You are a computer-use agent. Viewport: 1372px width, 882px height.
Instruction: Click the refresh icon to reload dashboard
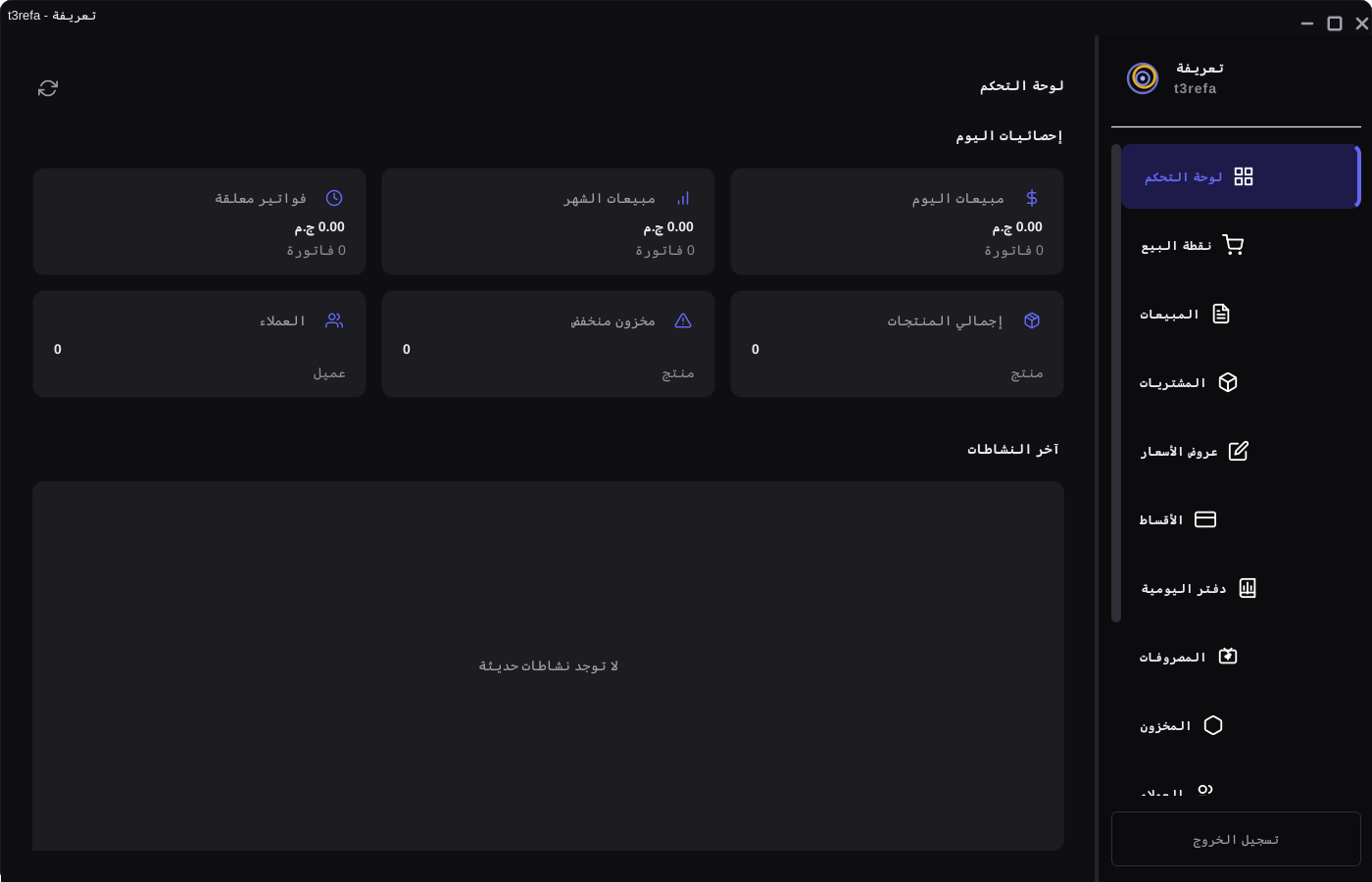click(47, 87)
